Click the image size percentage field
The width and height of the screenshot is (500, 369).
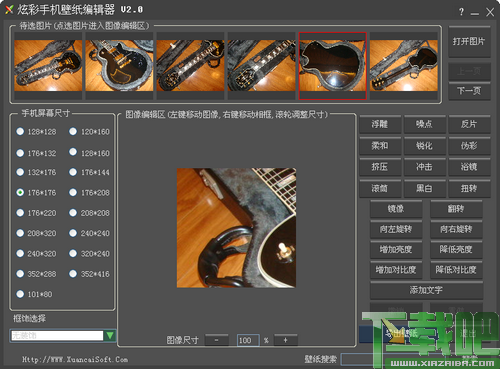(248, 340)
